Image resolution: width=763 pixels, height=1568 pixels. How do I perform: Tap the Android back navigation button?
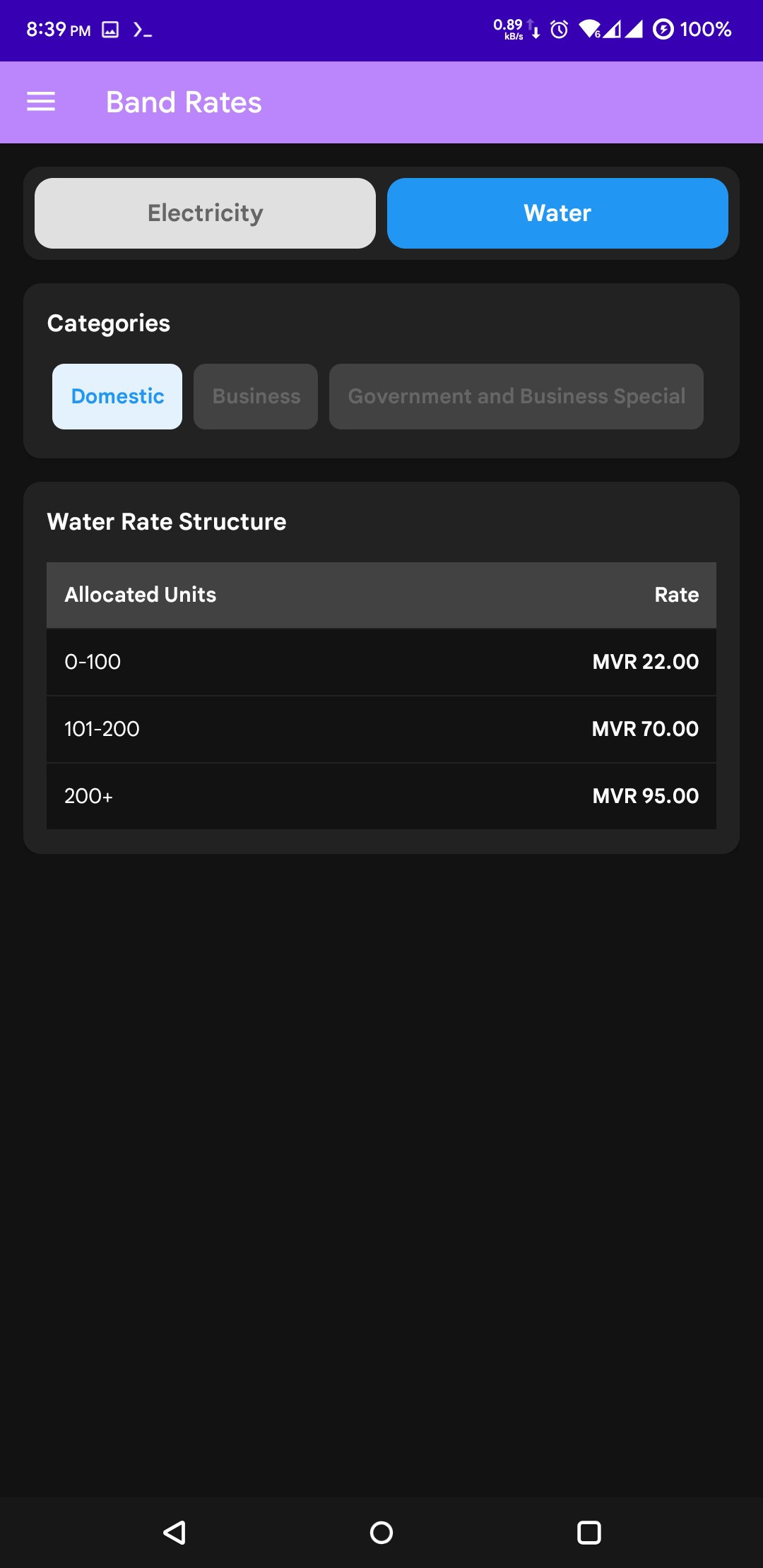[175, 1532]
